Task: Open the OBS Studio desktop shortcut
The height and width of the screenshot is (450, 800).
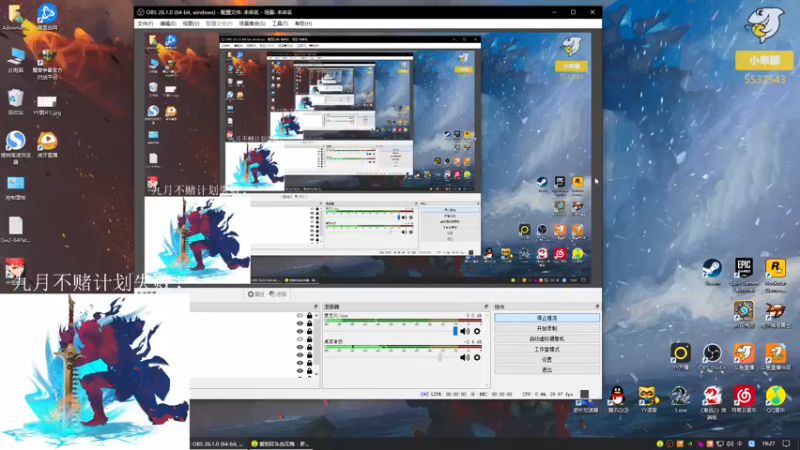Action: coord(712,357)
